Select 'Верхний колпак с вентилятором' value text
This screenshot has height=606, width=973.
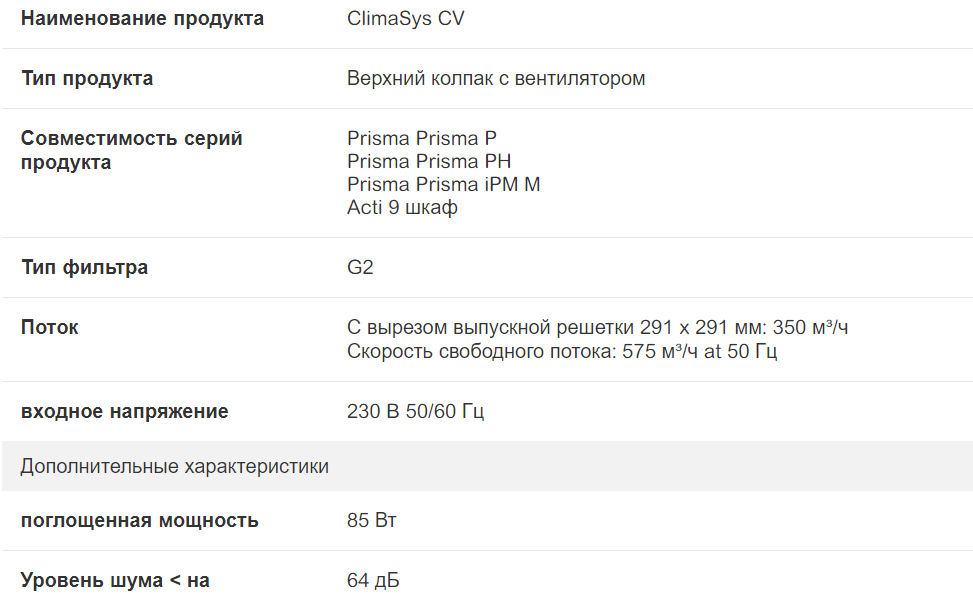(496, 78)
